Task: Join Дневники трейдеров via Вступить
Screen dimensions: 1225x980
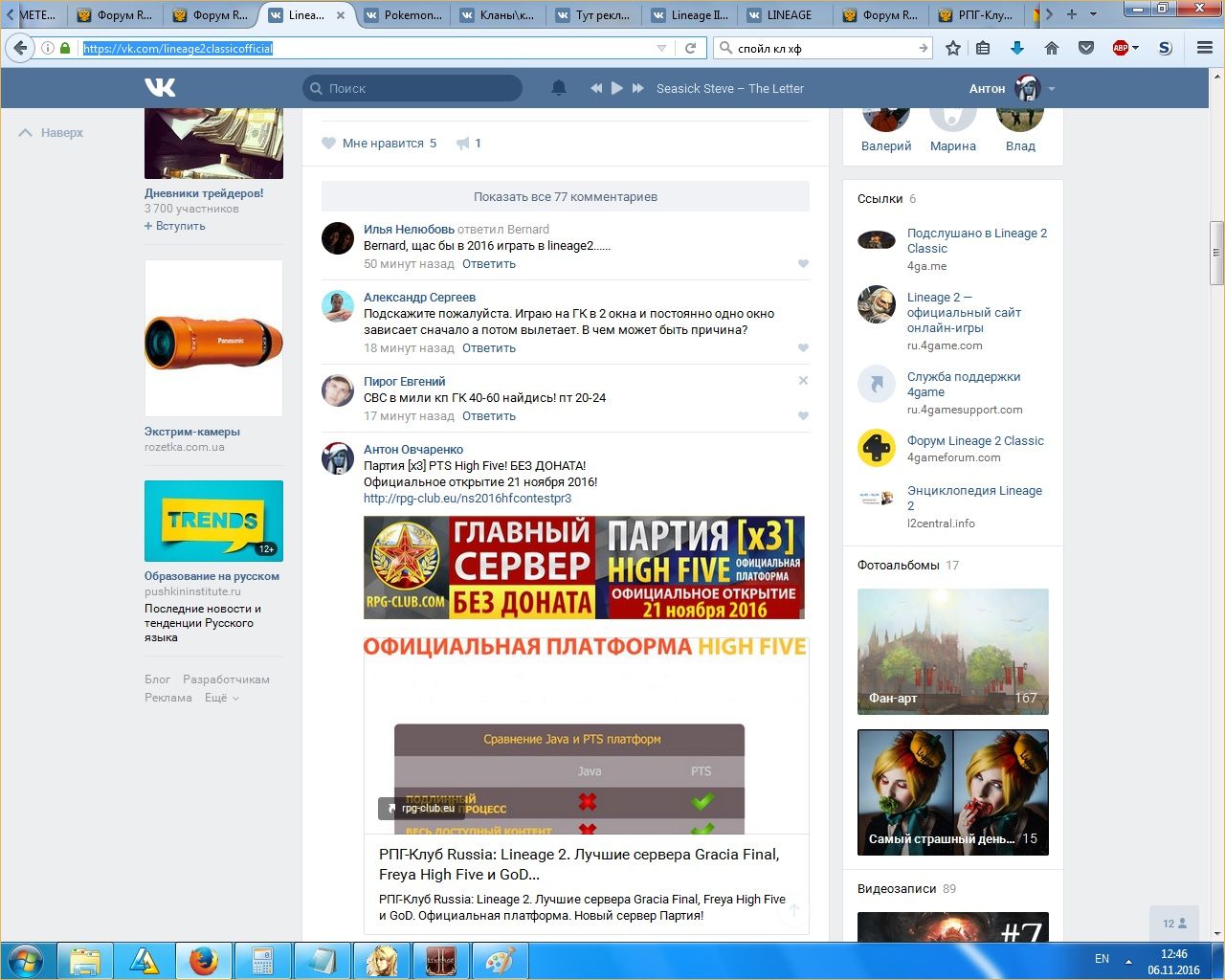Action: [x=175, y=227]
